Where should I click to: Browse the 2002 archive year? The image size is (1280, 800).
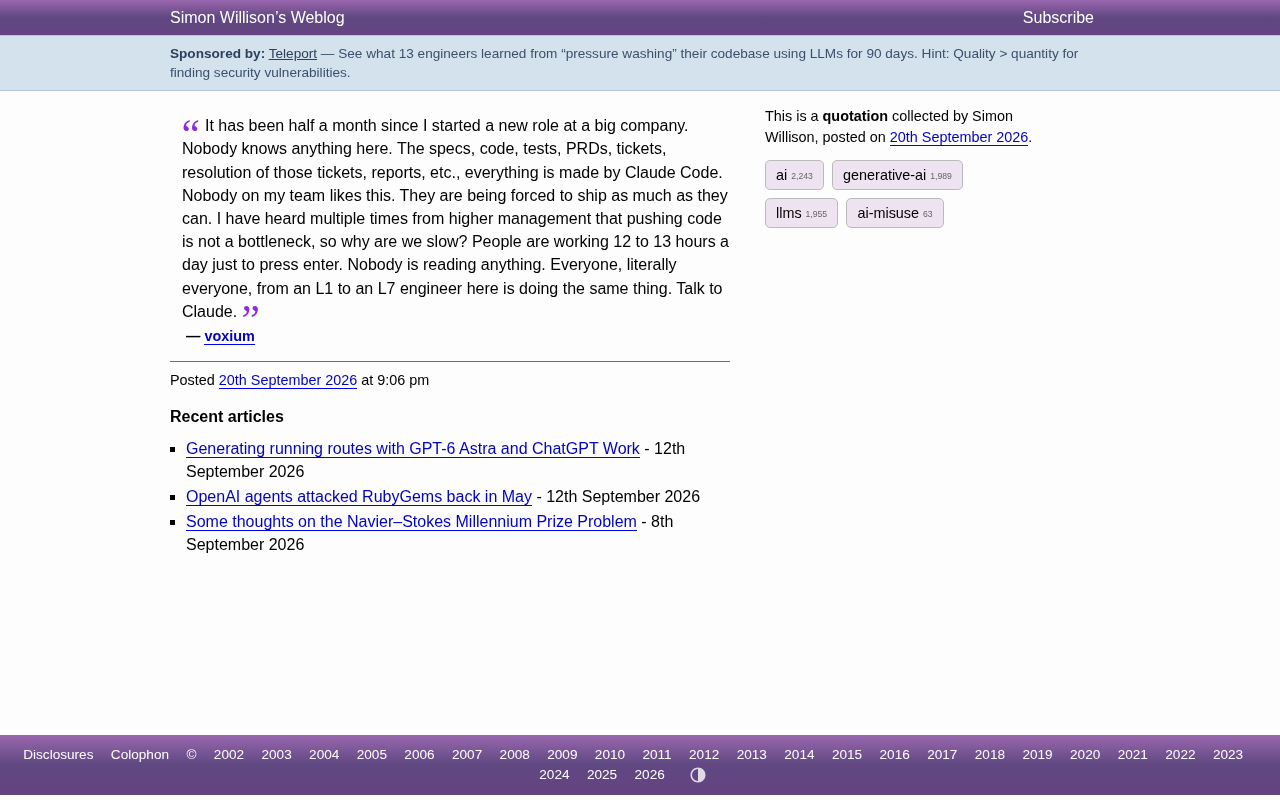click(229, 755)
